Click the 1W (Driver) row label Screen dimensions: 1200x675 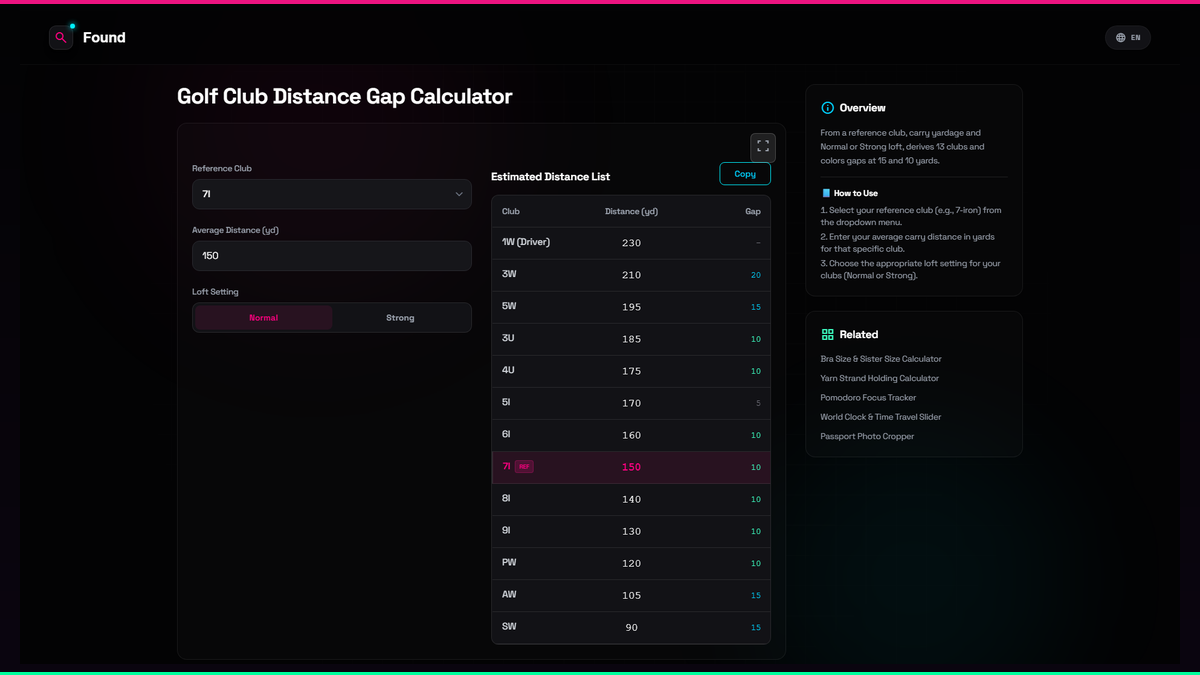(x=526, y=242)
